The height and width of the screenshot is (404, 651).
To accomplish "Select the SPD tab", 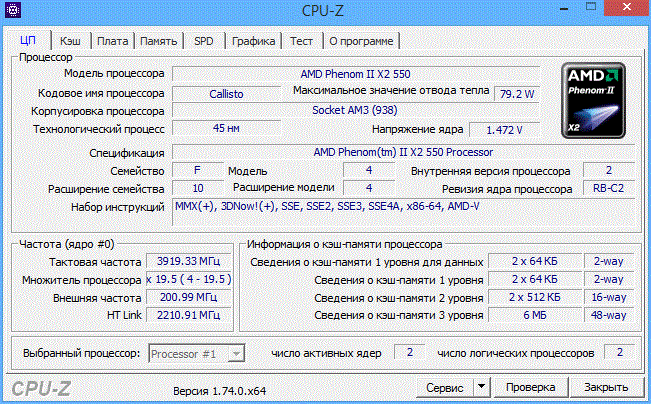I will (x=204, y=41).
